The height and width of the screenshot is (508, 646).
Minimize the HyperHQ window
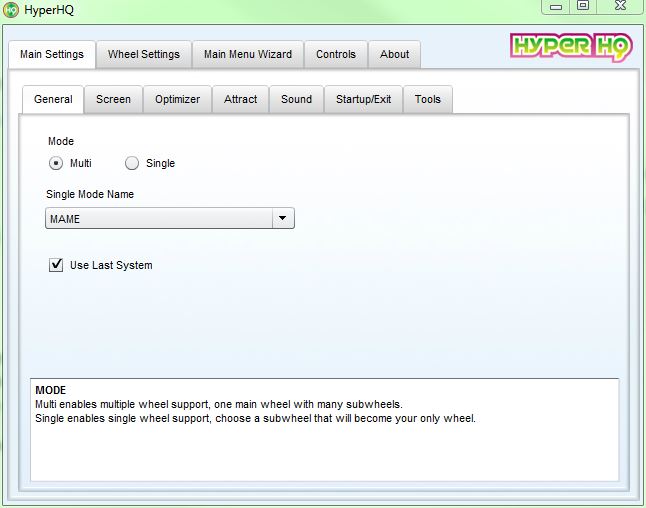click(x=557, y=6)
